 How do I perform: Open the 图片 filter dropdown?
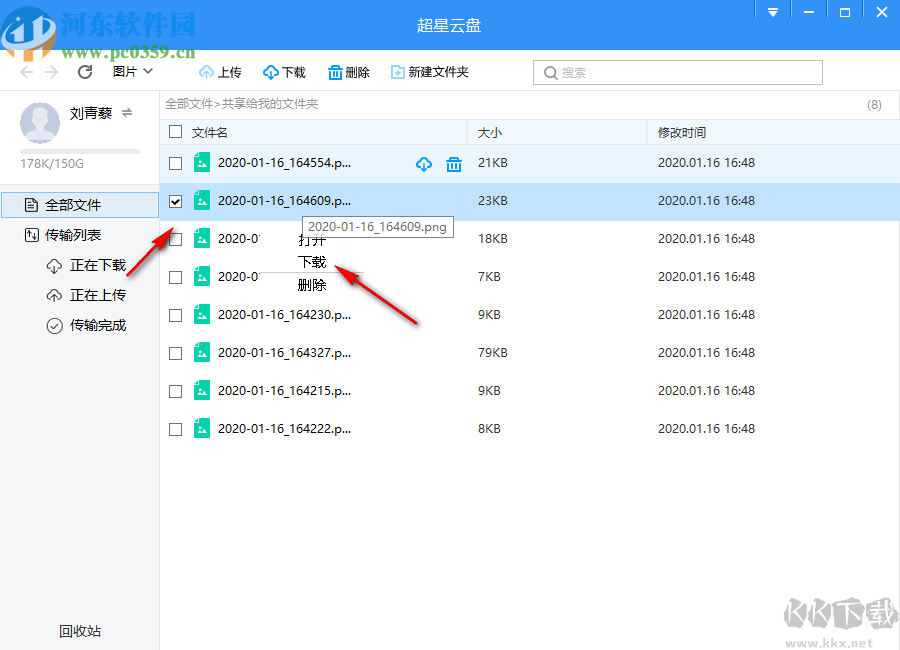[133, 71]
